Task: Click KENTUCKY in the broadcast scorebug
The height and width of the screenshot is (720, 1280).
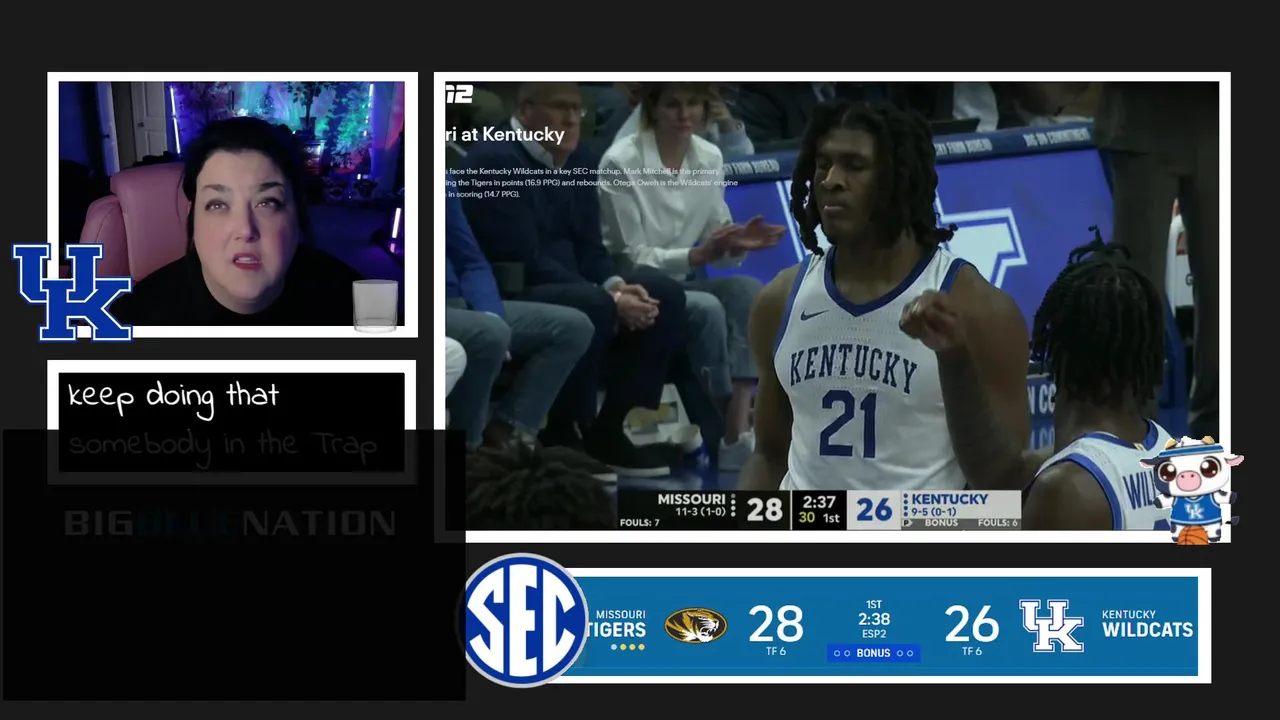Action: click(950, 499)
